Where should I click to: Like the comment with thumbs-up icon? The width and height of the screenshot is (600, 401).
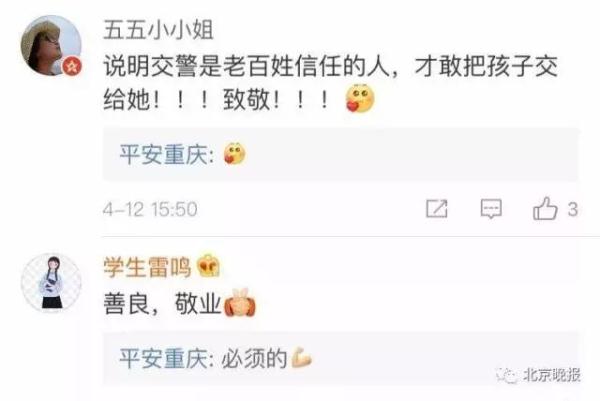[545, 209]
